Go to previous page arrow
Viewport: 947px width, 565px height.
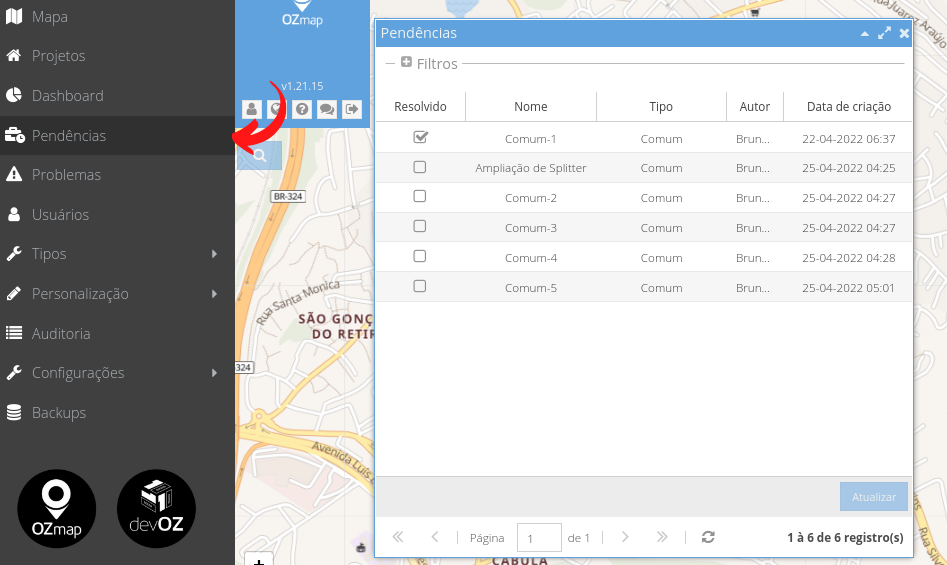435,537
